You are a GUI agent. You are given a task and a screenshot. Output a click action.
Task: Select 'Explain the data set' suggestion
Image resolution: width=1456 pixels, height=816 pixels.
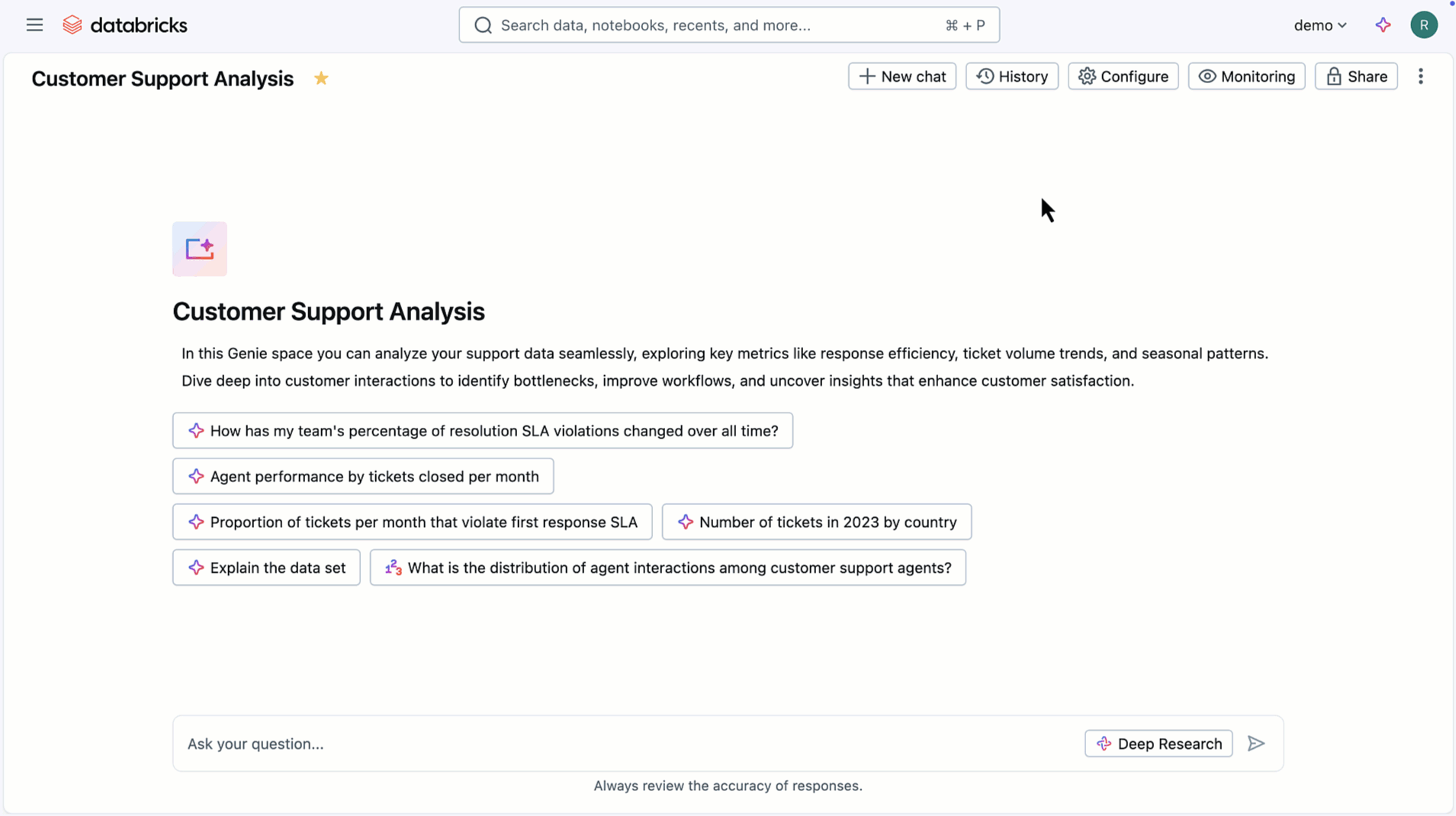coord(266,567)
